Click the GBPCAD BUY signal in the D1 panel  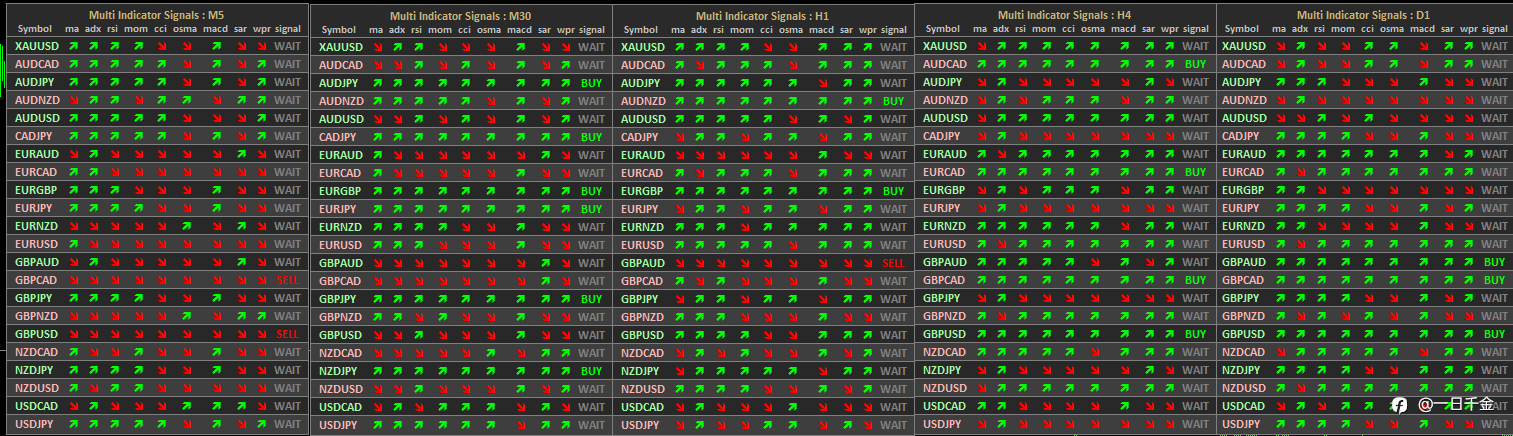1494,280
